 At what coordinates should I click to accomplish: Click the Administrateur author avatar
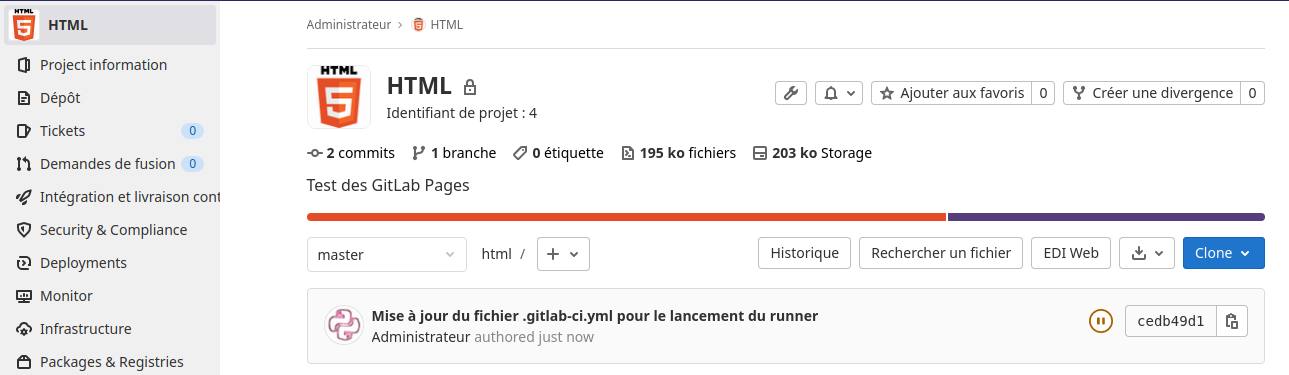[343, 326]
